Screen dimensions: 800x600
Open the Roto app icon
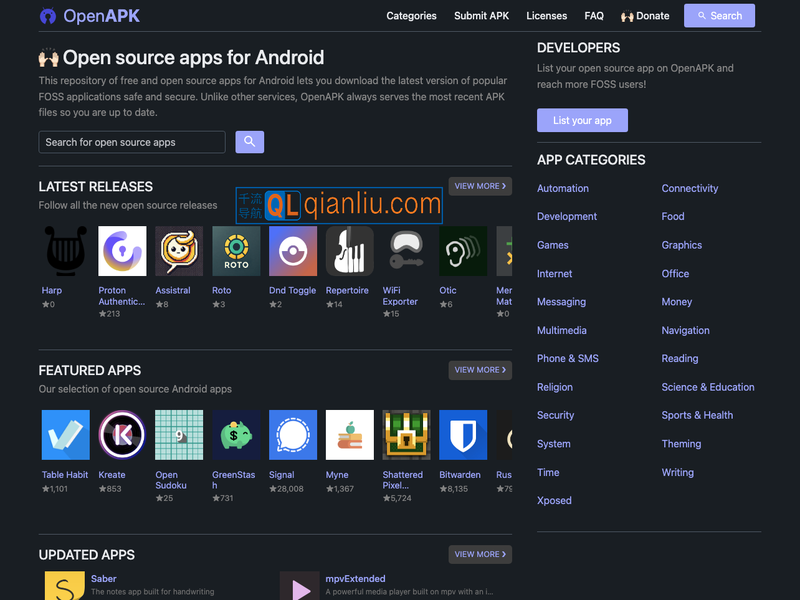(x=236, y=251)
